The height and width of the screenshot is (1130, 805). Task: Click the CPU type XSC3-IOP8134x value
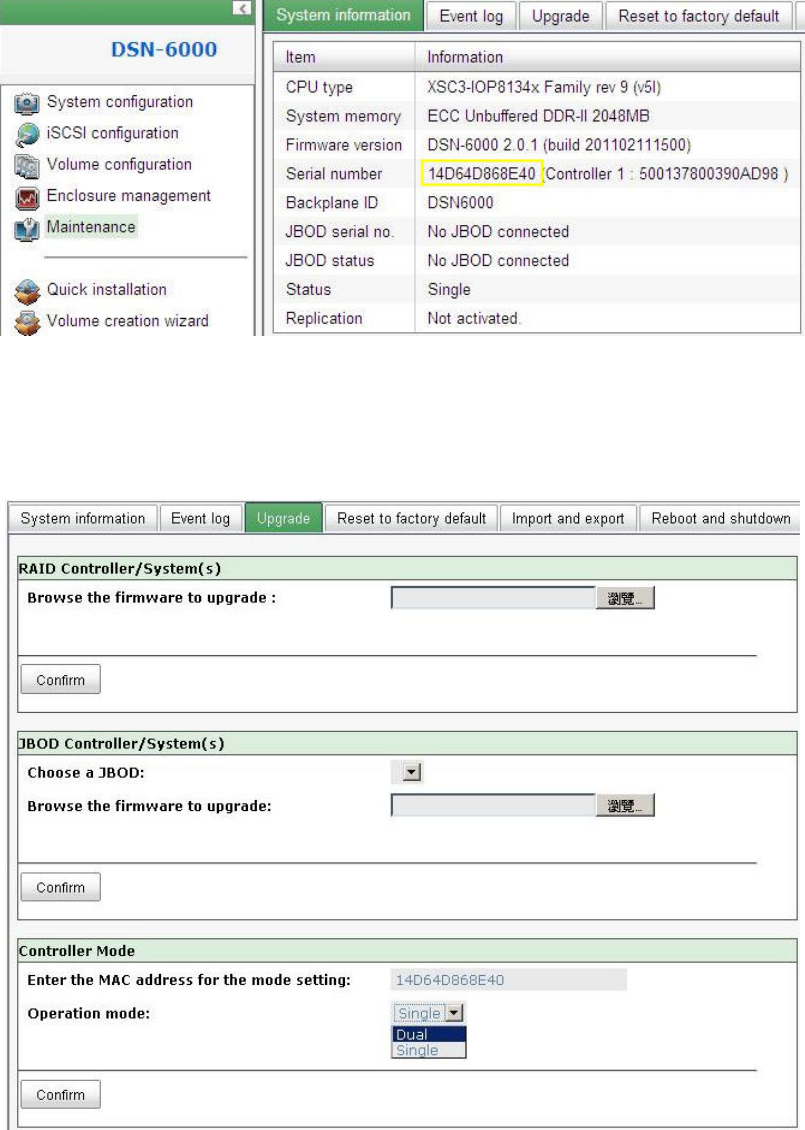pyautogui.click(x=544, y=87)
